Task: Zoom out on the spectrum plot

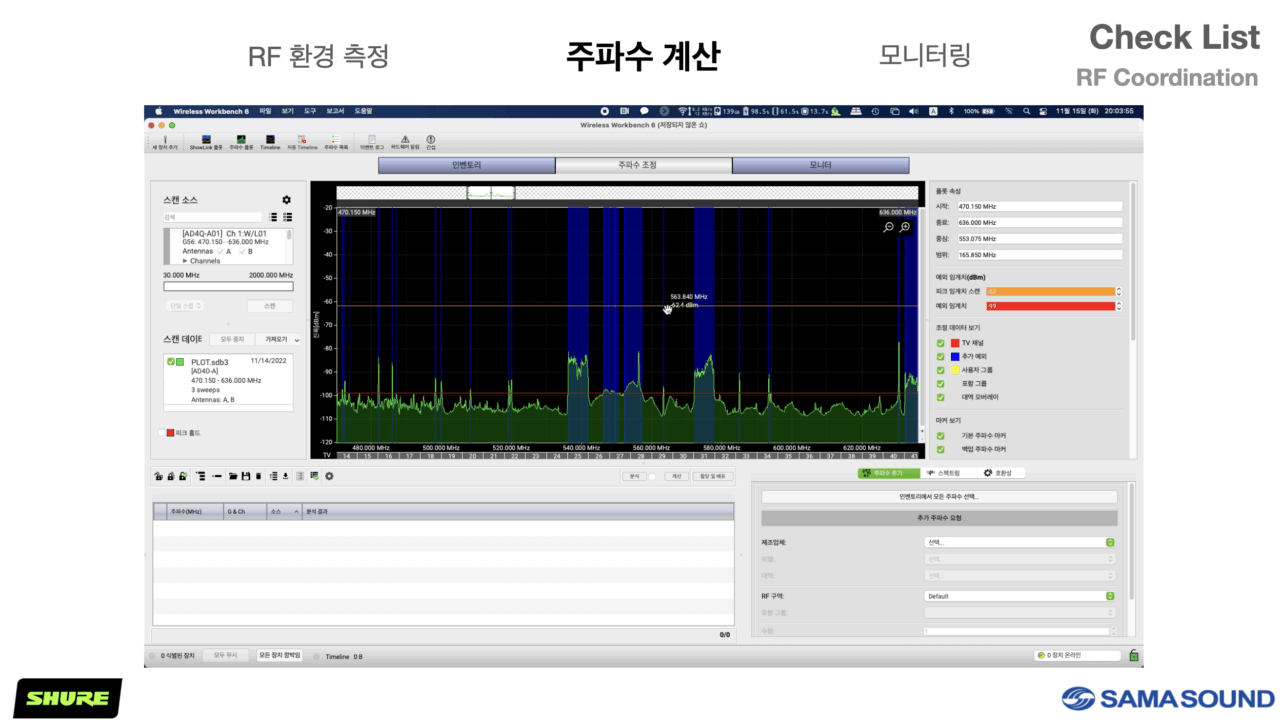Action: click(888, 227)
